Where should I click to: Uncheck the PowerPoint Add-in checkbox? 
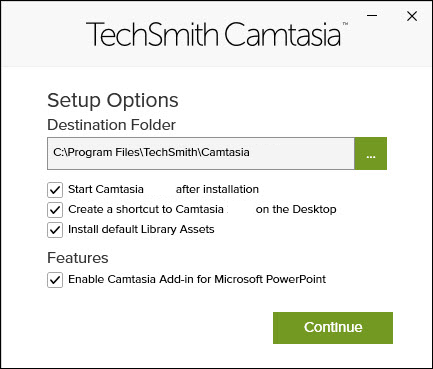[x=55, y=280]
